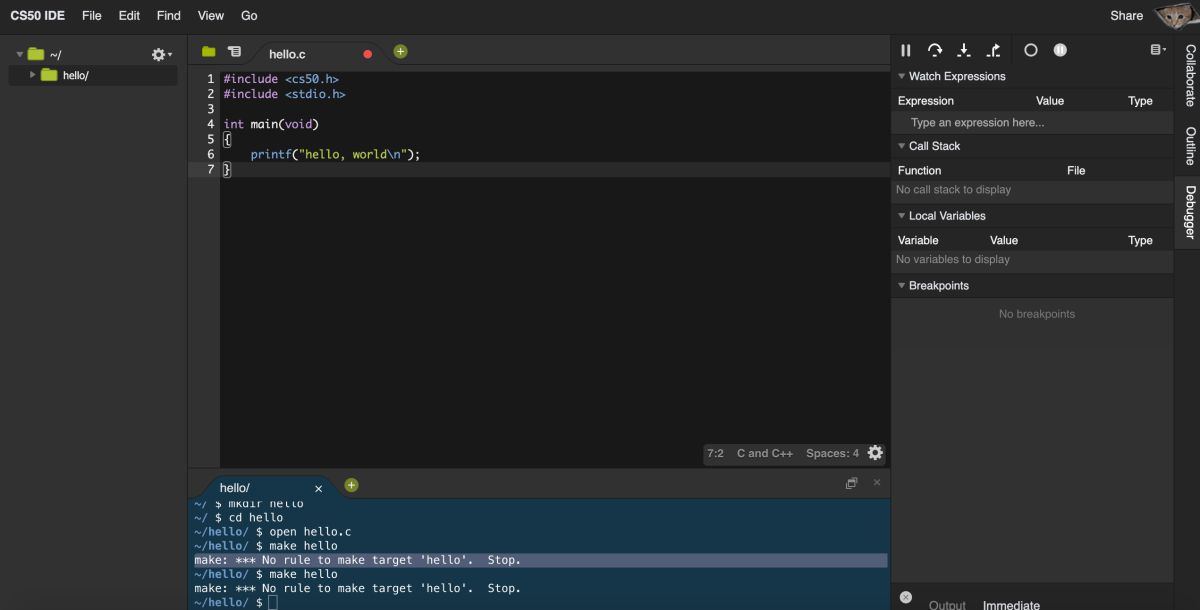
Task: Collapse the Local Variables section
Action: click(x=901, y=216)
